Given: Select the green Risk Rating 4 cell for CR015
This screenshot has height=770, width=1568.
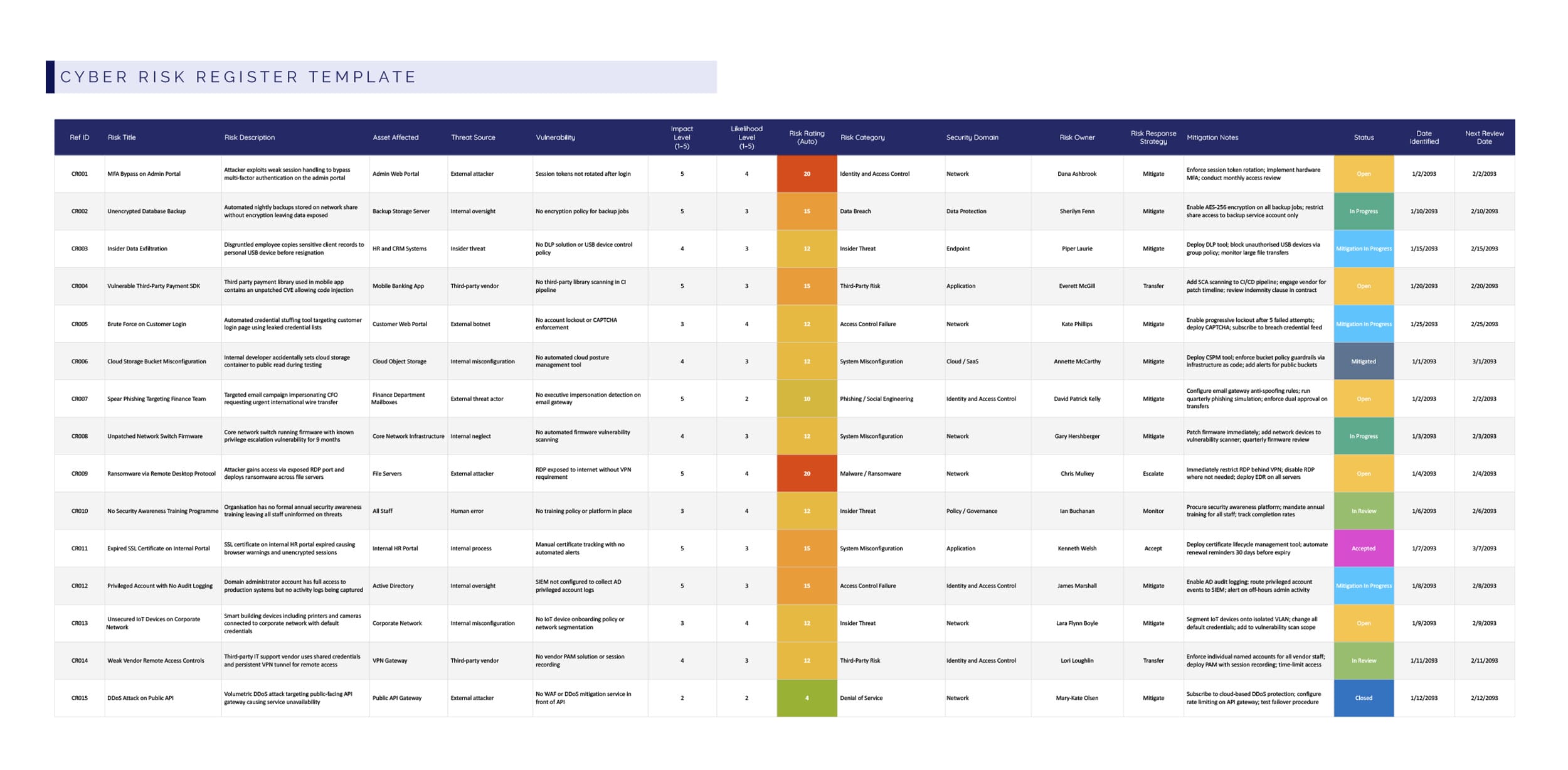Looking at the screenshot, I should pos(807,697).
